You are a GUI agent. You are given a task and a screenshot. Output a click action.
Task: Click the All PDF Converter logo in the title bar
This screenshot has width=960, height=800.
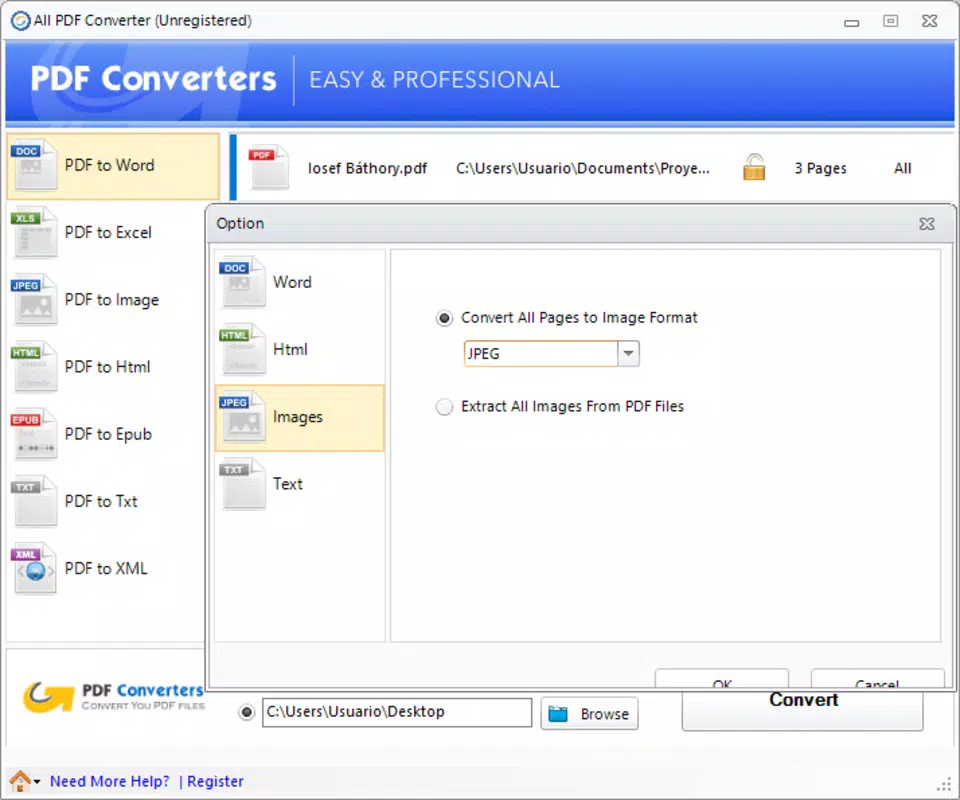20,21
